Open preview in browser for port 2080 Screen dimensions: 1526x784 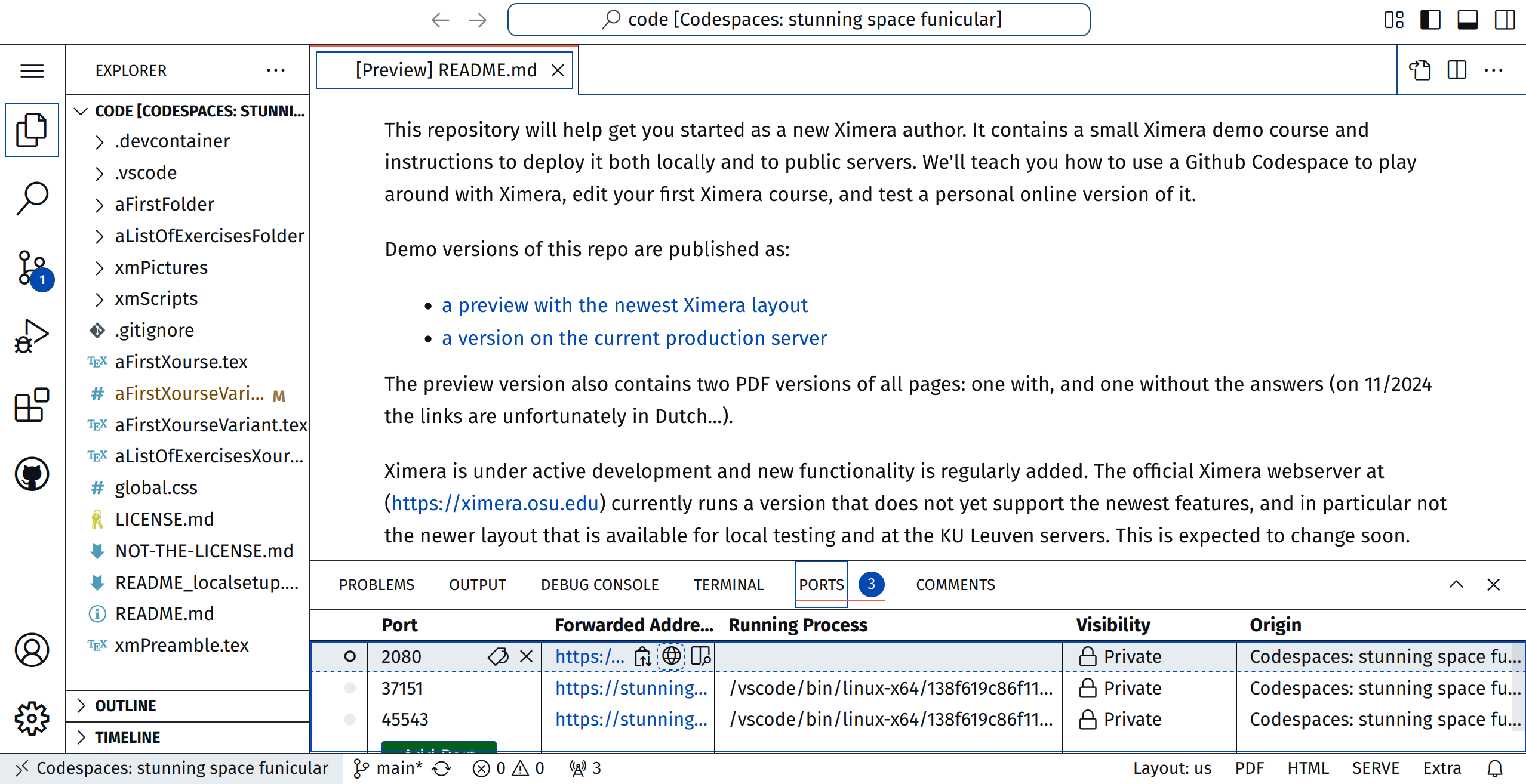[x=671, y=656]
